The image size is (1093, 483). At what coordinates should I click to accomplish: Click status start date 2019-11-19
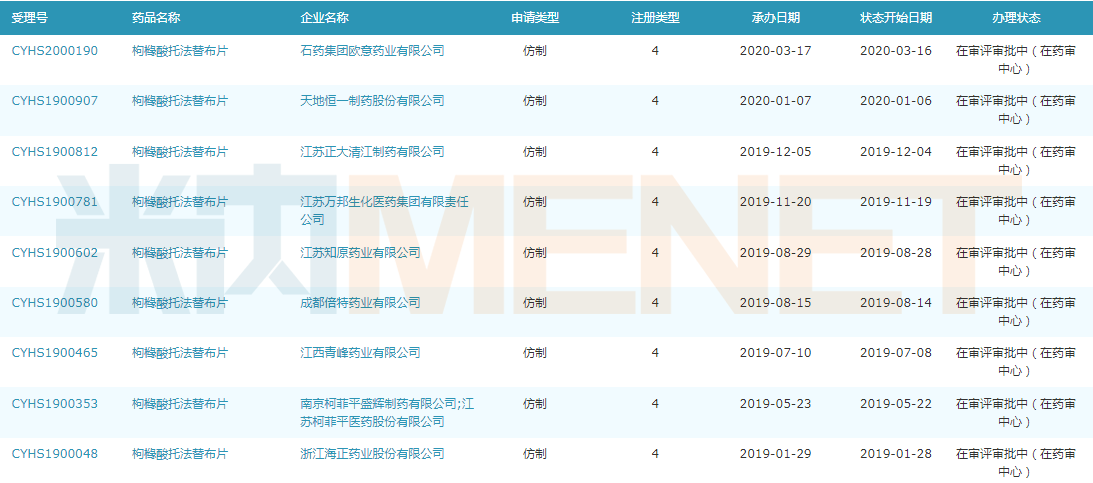click(x=896, y=202)
